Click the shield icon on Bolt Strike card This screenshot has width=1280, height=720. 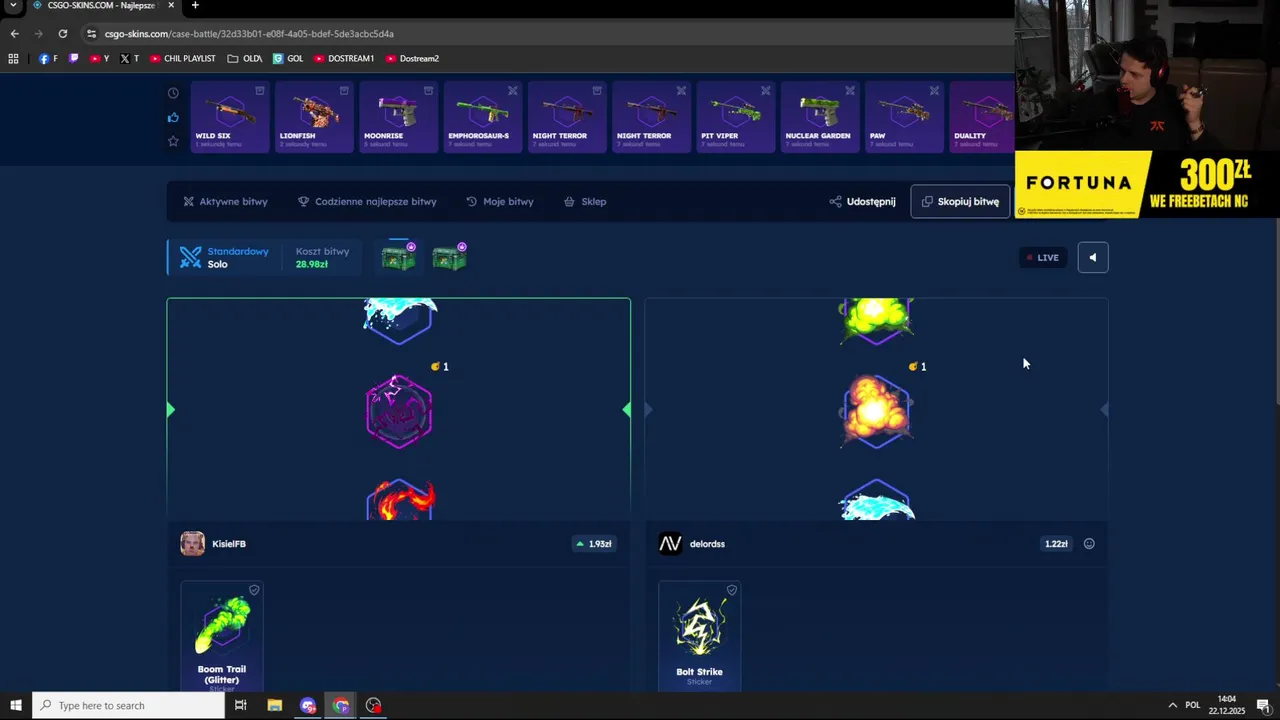pos(732,590)
